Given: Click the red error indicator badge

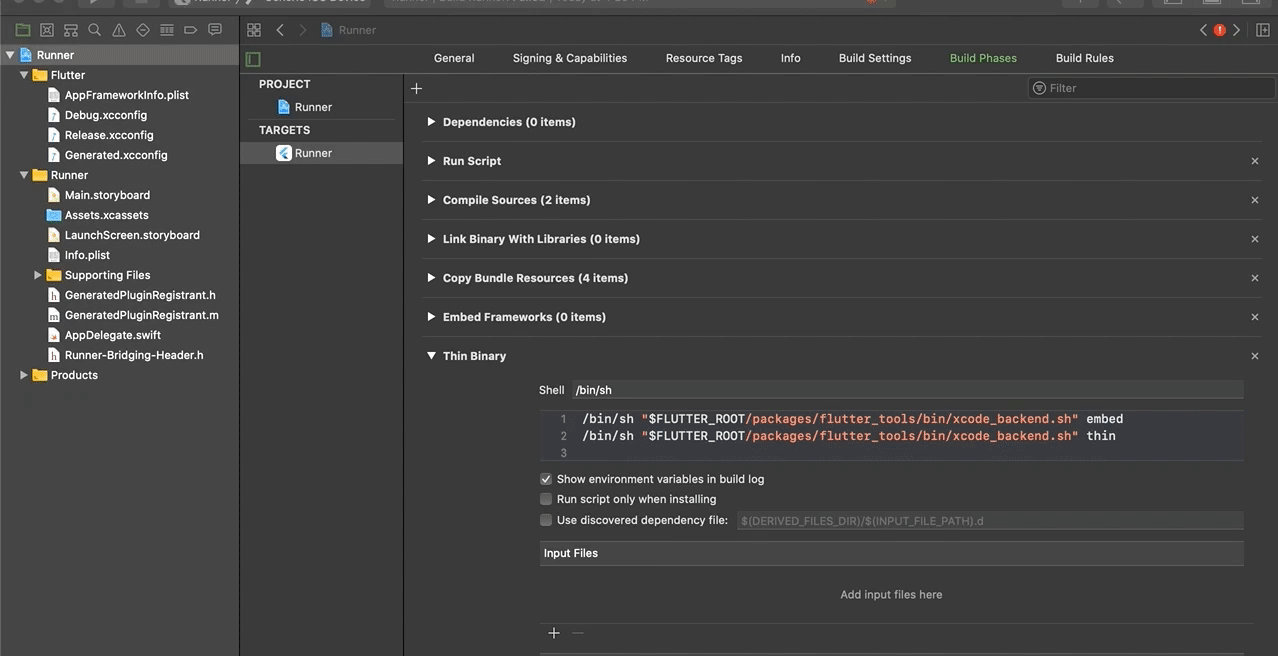Looking at the screenshot, I should (x=1220, y=30).
